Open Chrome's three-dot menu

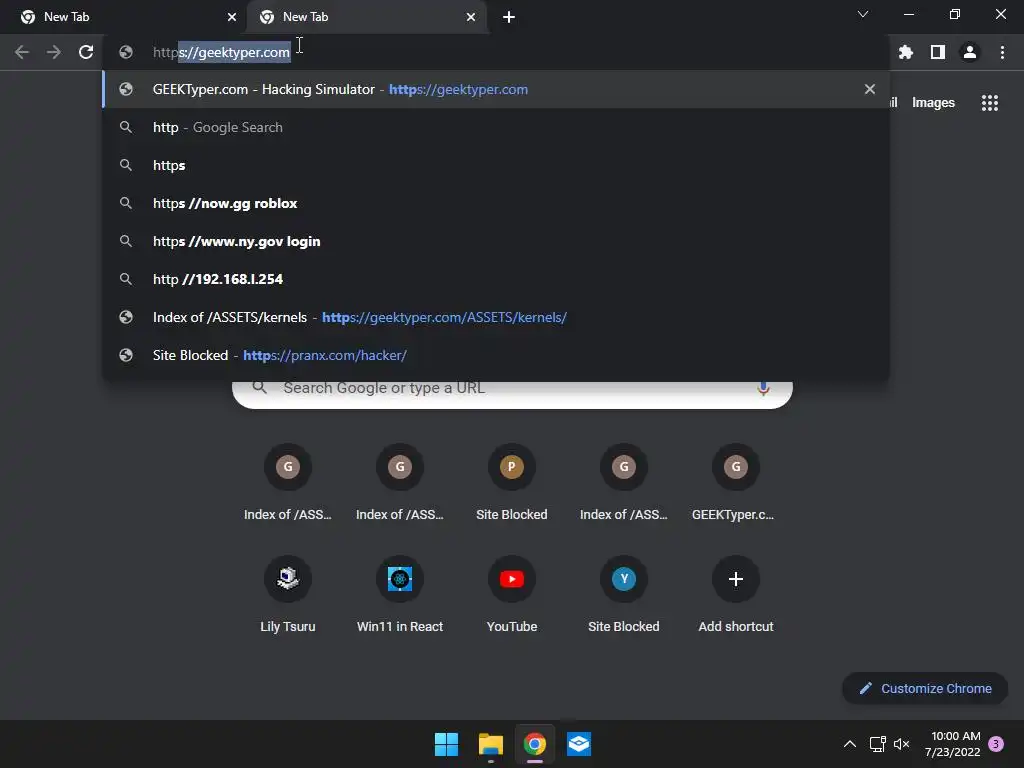(x=1002, y=52)
